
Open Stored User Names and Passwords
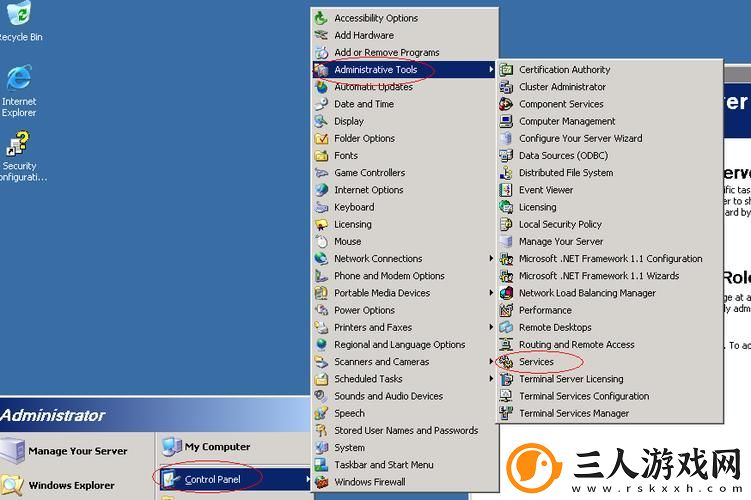[x=405, y=431]
